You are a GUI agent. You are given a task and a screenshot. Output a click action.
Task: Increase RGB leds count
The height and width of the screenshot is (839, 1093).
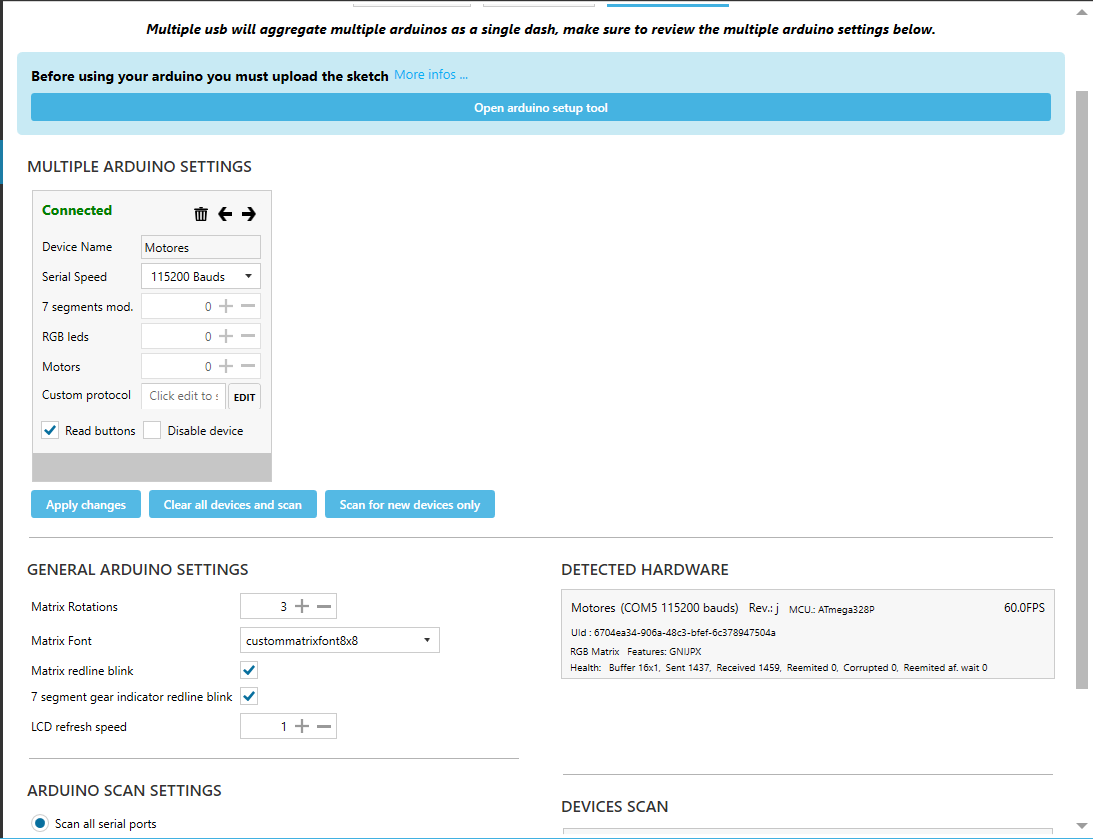pos(226,336)
